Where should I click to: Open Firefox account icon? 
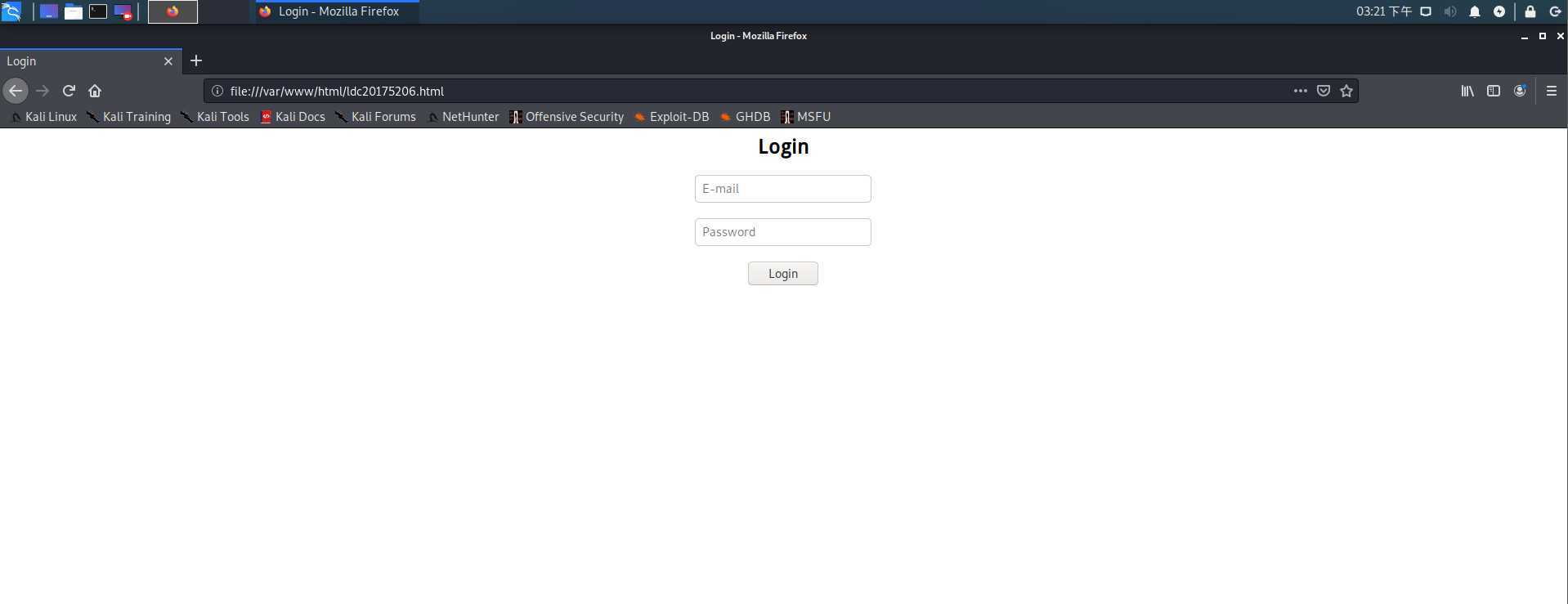1520,91
